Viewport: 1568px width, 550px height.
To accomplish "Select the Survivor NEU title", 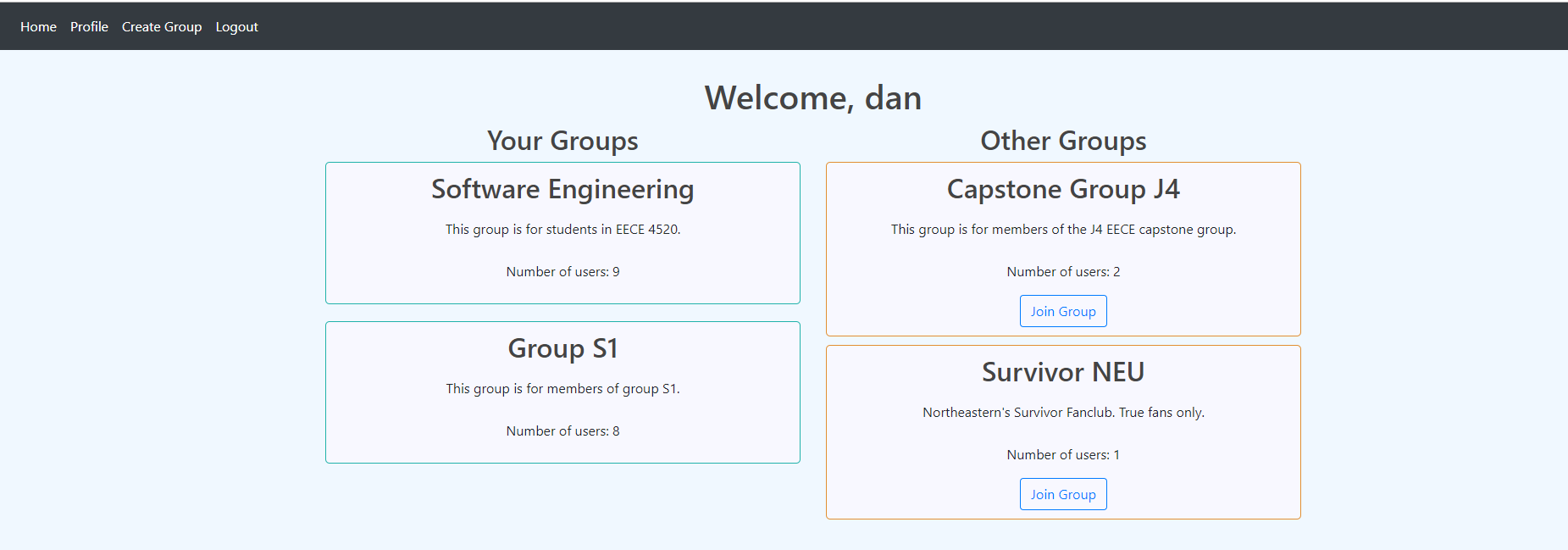I will [x=1063, y=372].
